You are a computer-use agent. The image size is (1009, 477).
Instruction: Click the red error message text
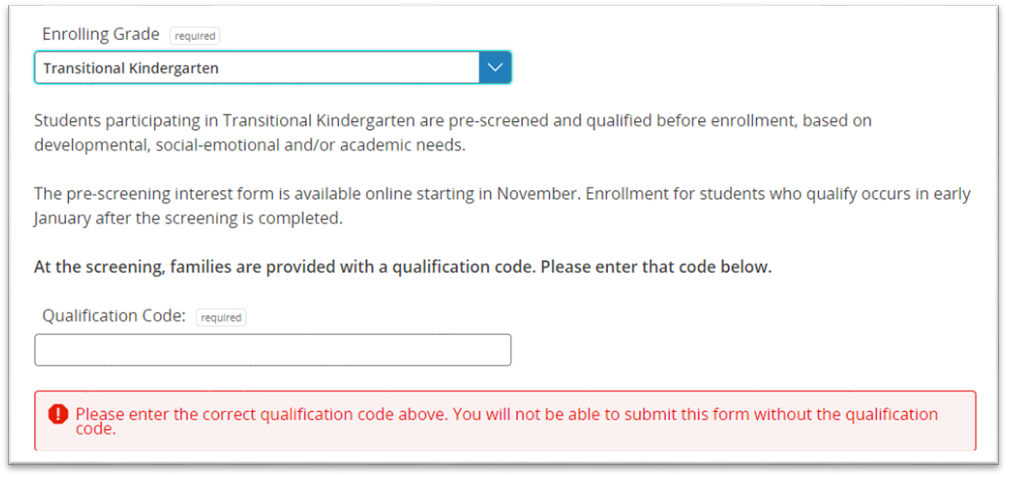click(x=506, y=421)
